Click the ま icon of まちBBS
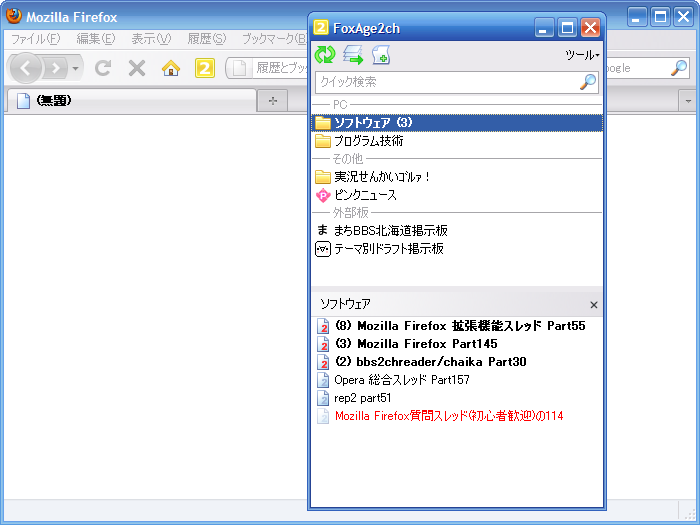 point(322,230)
